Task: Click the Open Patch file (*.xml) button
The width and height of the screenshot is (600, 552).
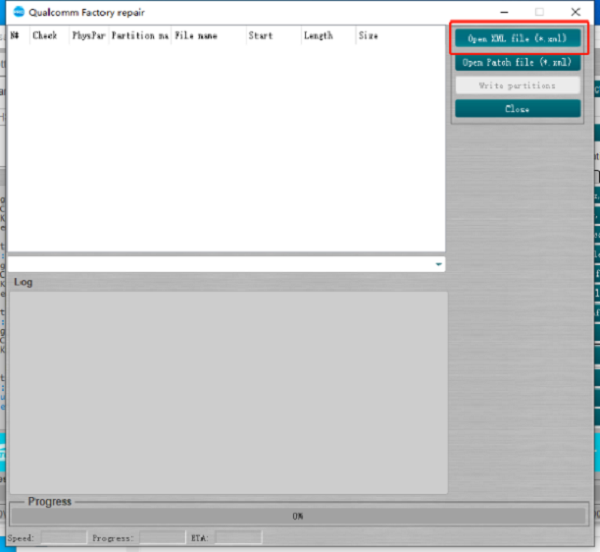Action: pyautogui.click(x=518, y=62)
